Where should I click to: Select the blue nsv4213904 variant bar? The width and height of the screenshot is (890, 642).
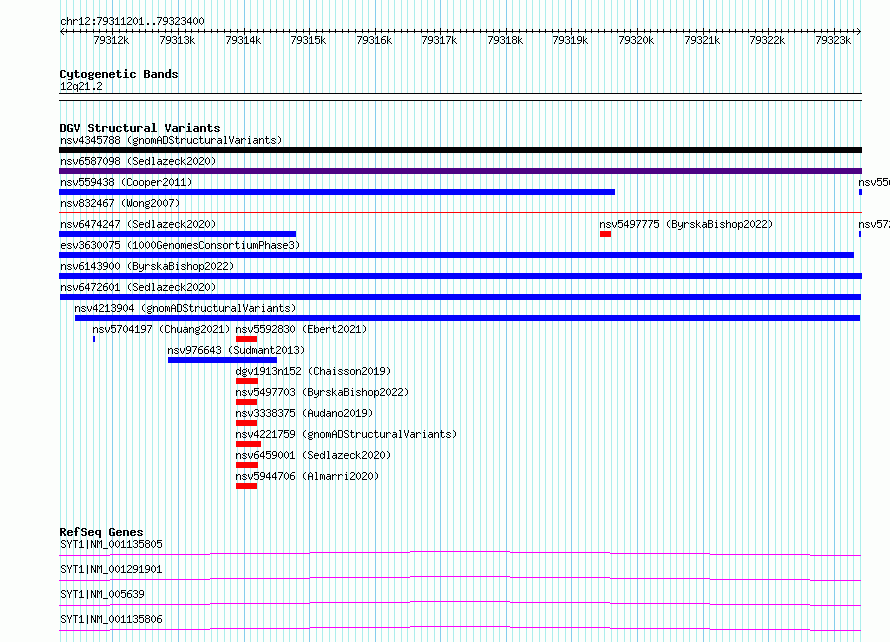click(468, 318)
